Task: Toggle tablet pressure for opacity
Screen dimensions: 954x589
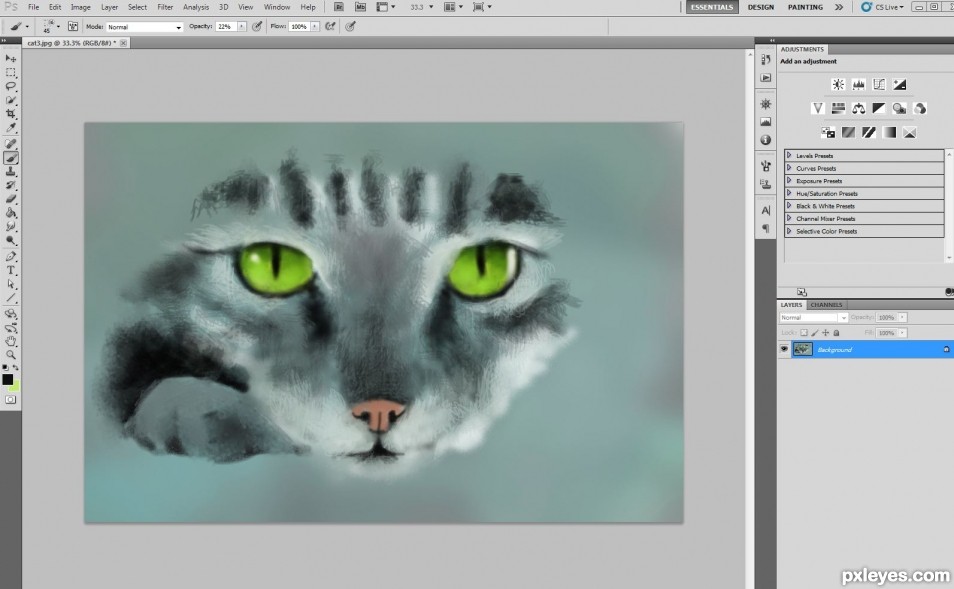Action: [257, 27]
